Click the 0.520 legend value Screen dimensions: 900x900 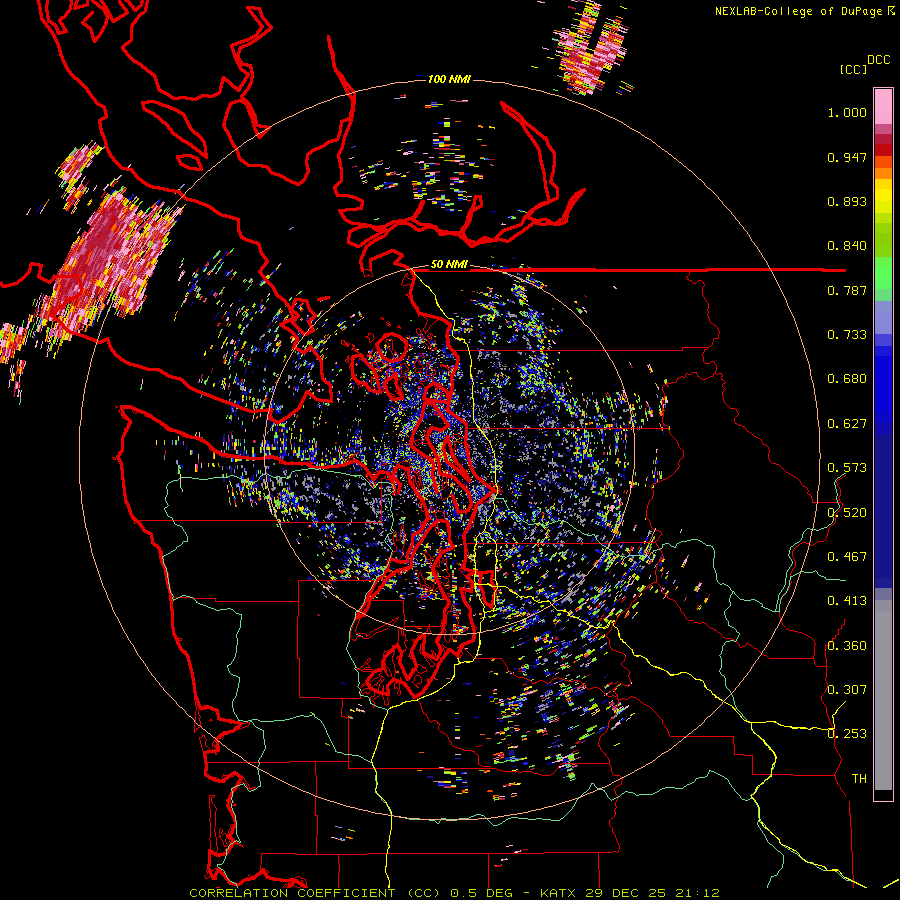click(847, 513)
